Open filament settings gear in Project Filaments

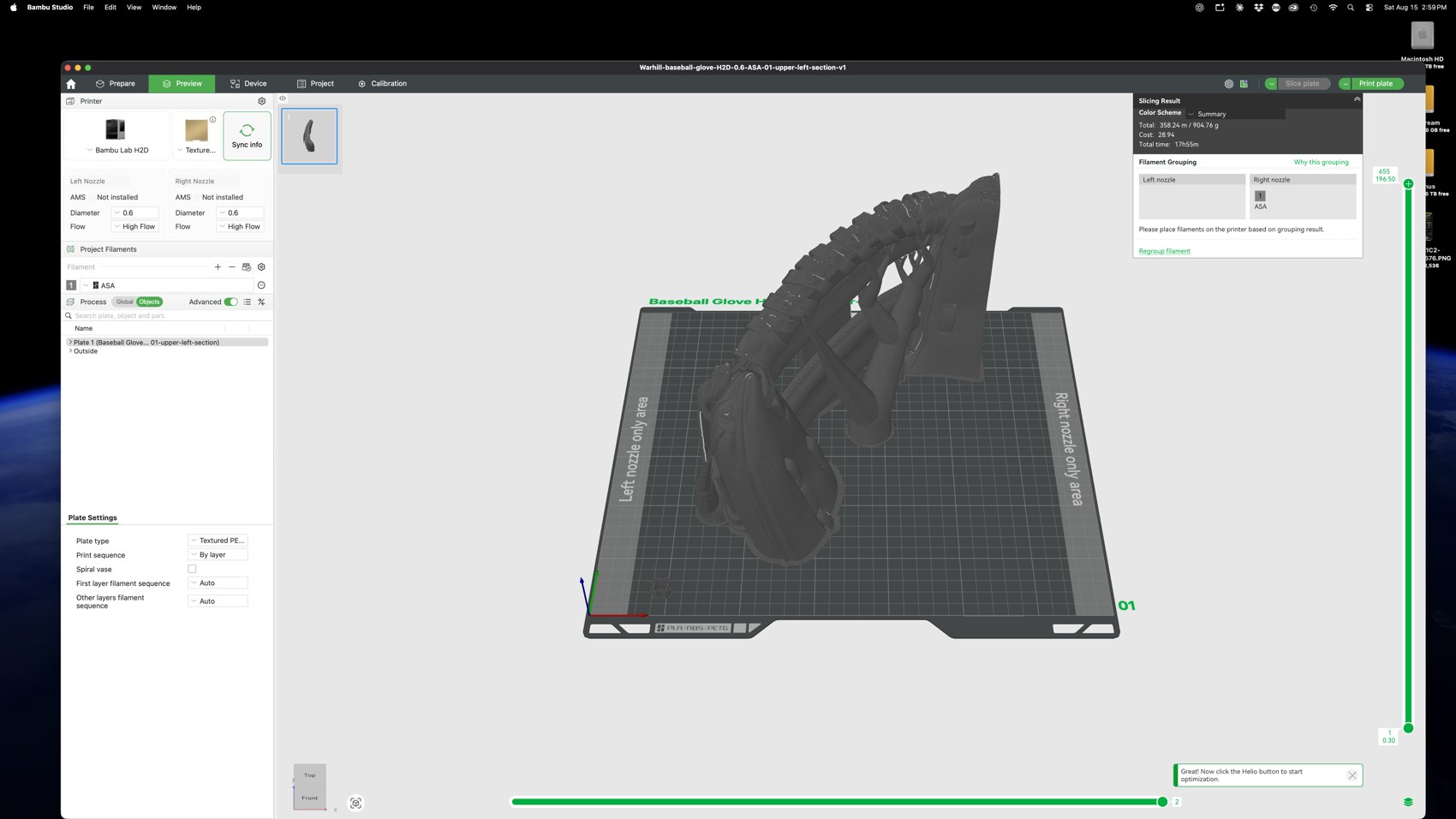click(x=261, y=267)
